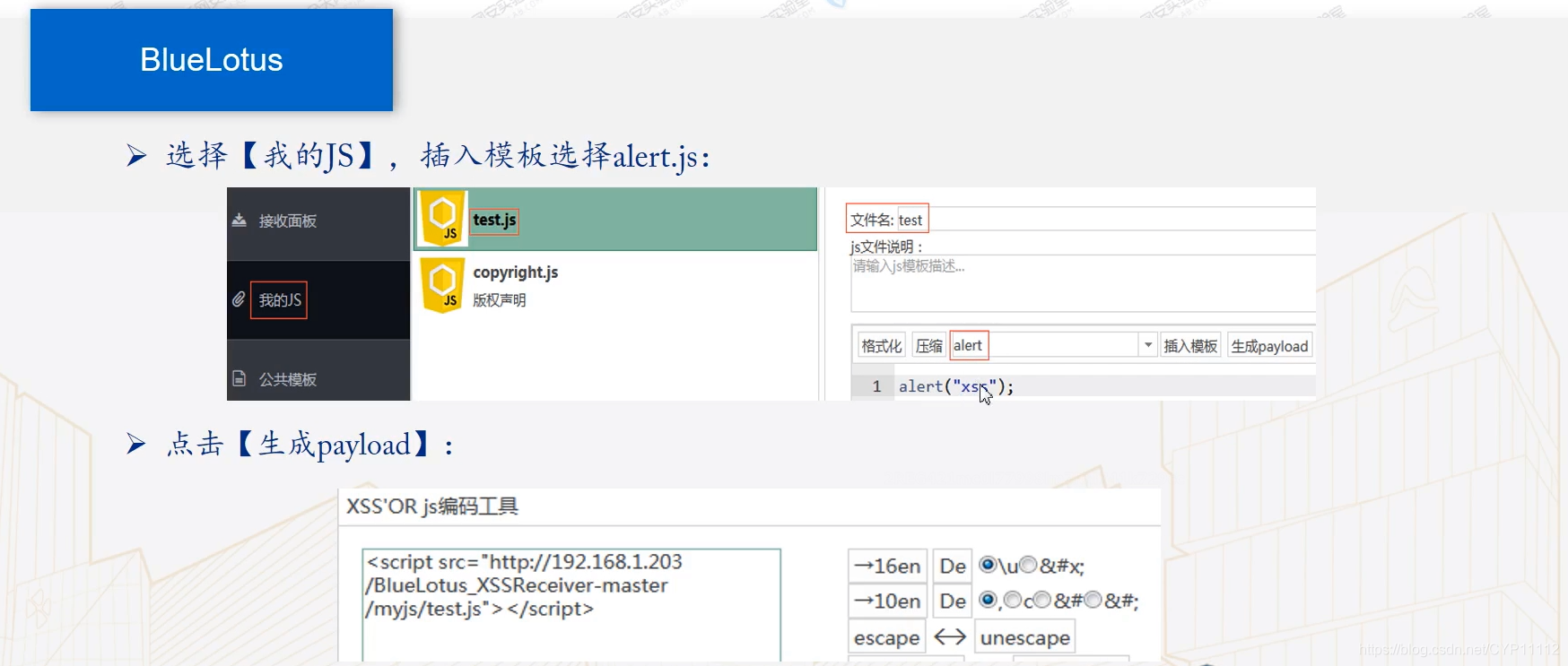
Task: Click the 生成payload button
Action: click(x=1269, y=346)
